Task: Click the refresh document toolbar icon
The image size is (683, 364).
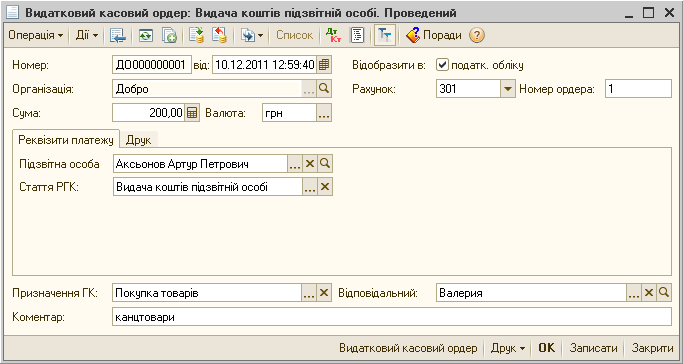Action: pyautogui.click(x=146, y=36)
